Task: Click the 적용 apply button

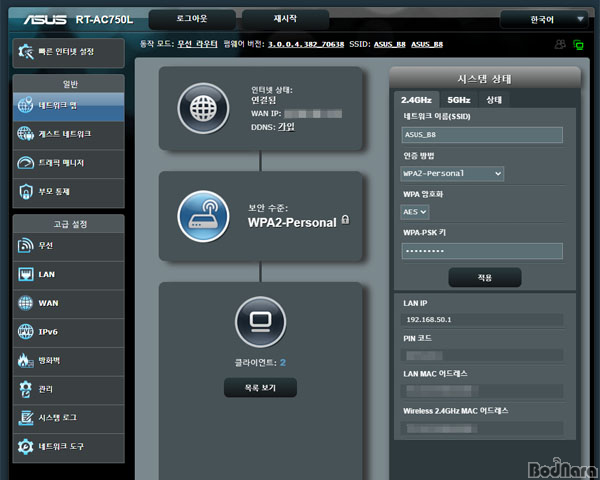Action: 485,278
